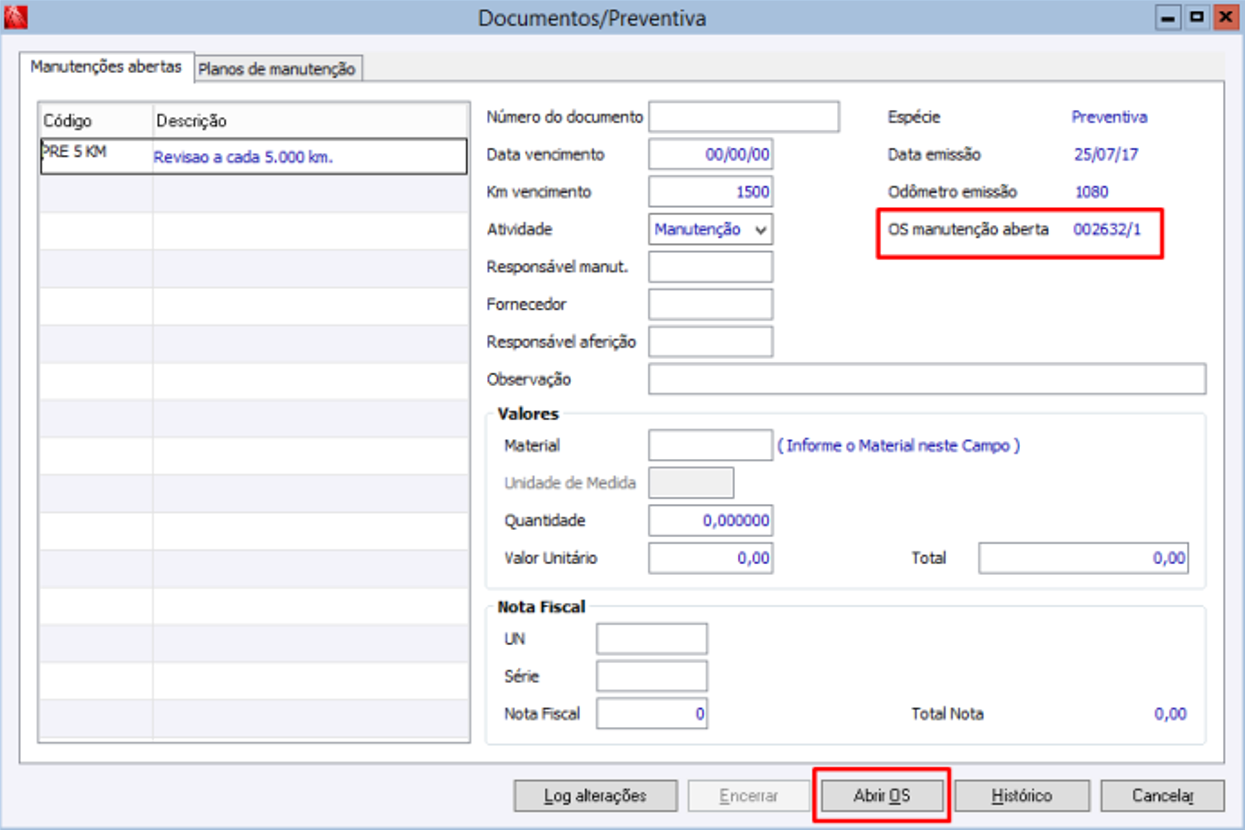Focus the Fornecedor input field
Viewport: 1245px width, 830px height.
(x=711, y=304)
